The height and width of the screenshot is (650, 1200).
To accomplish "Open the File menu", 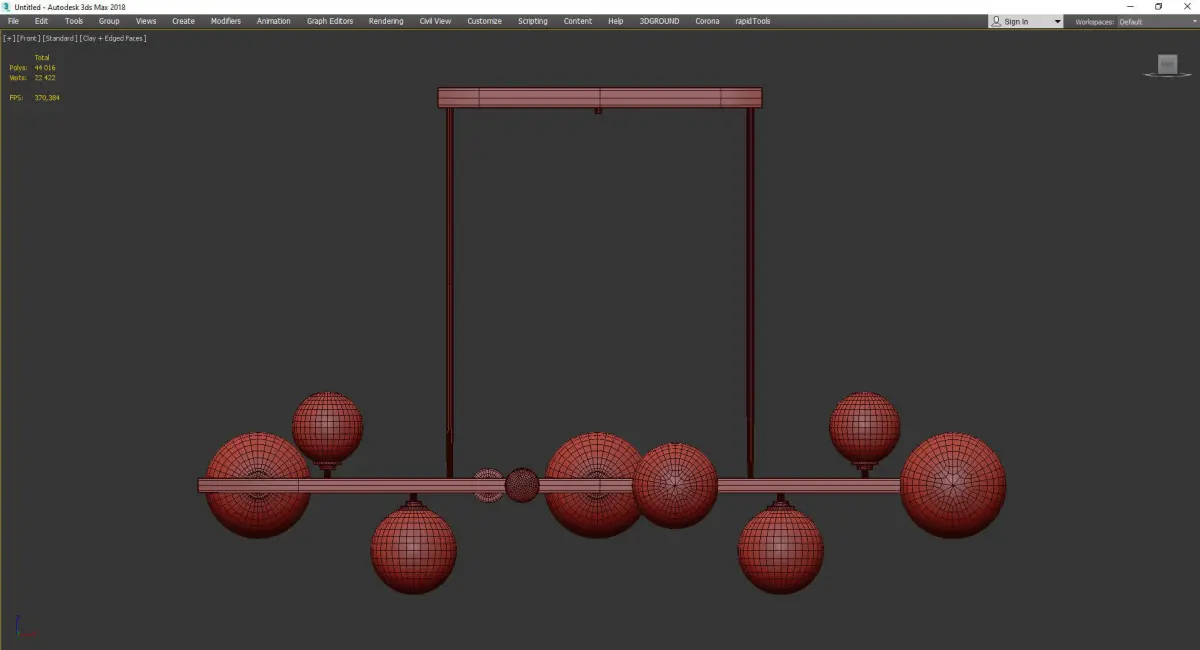I will coord(13,21).
